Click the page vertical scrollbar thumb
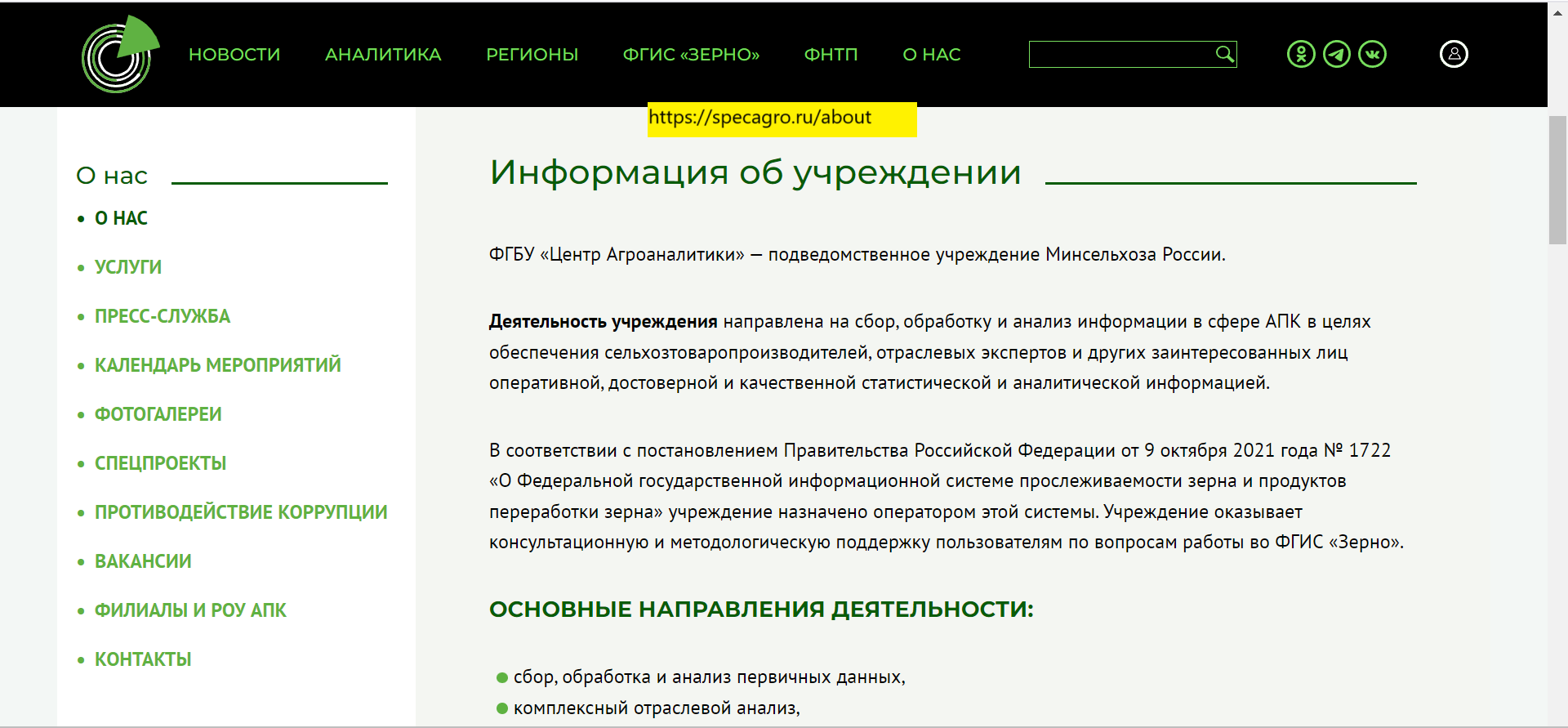Screen dimensions: 1568x728 click(1557, 180)
